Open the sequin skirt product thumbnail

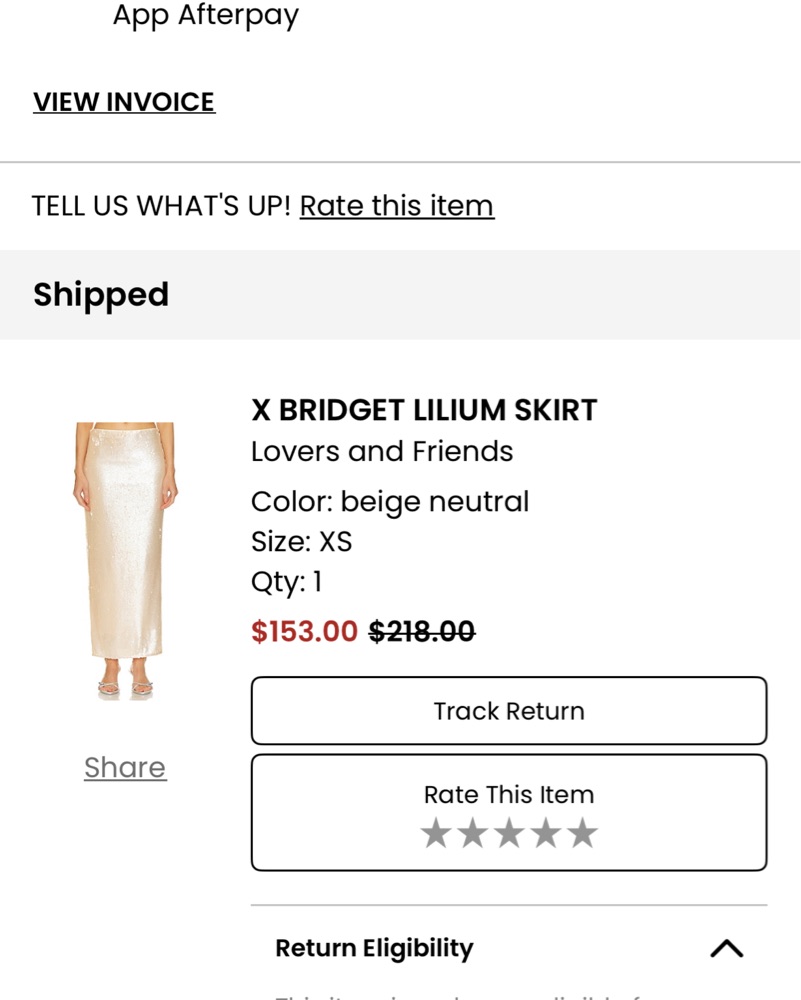tap(125, 560)
